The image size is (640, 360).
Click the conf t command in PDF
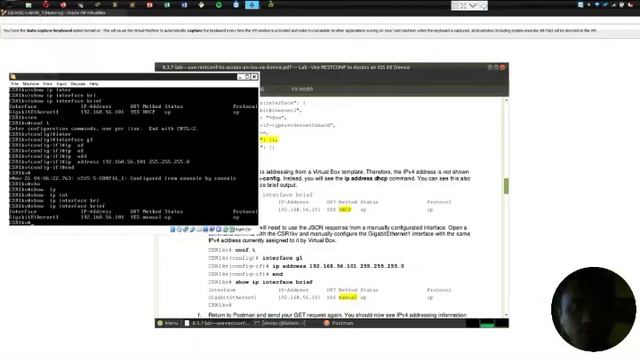click(245, 250)
